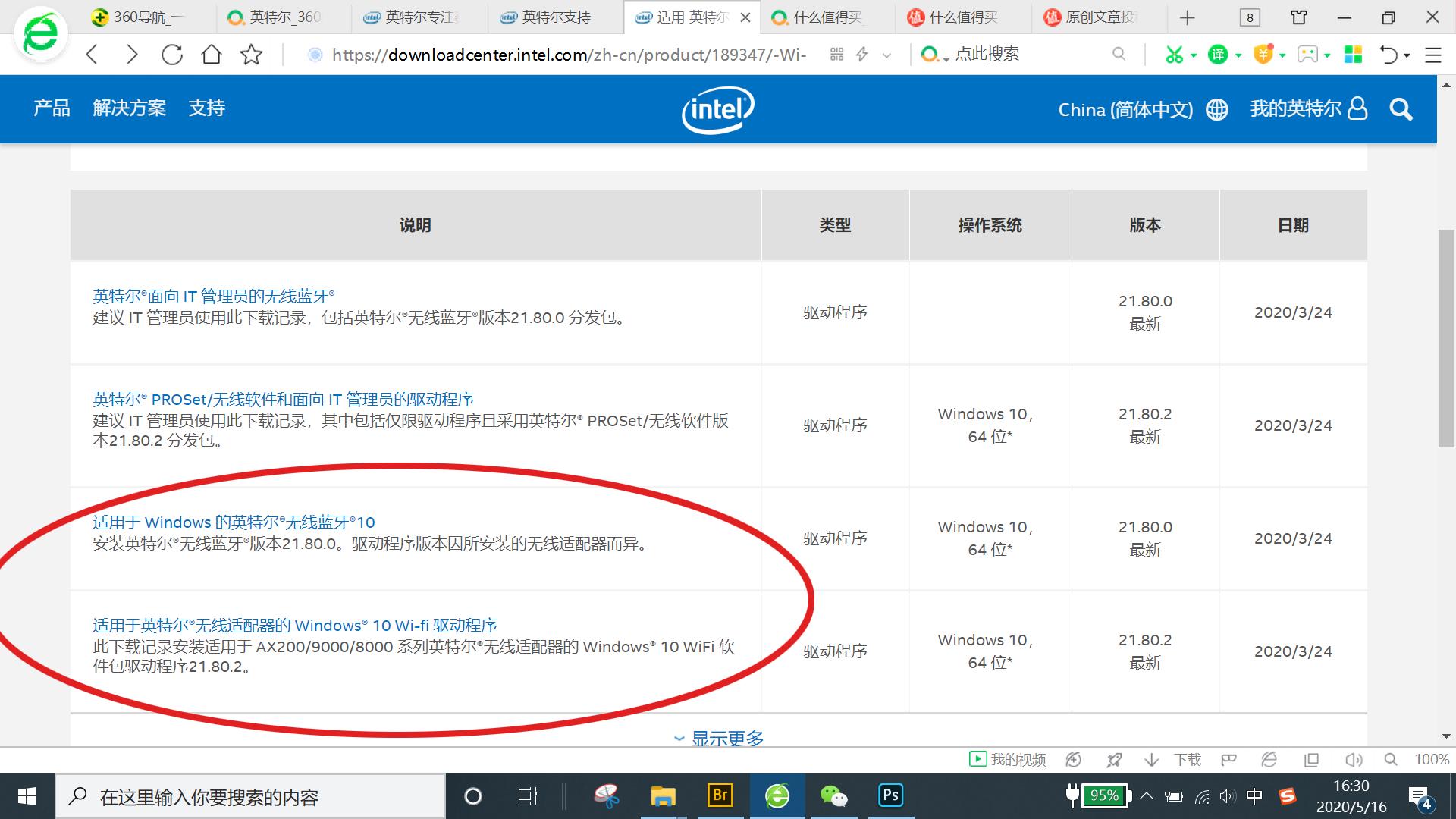The image size is (1456, 819).
Task: Open the 解决方案 menu on Intel site
Action: [x=130, y=108]
